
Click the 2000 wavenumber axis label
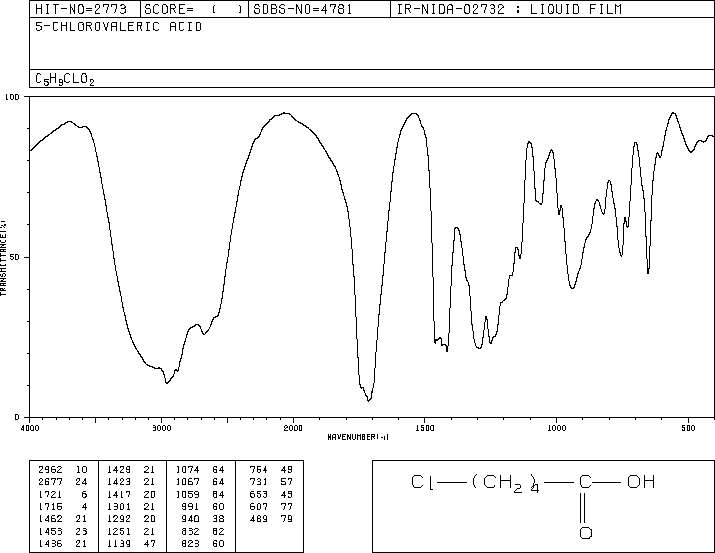[x=293, y=428]
